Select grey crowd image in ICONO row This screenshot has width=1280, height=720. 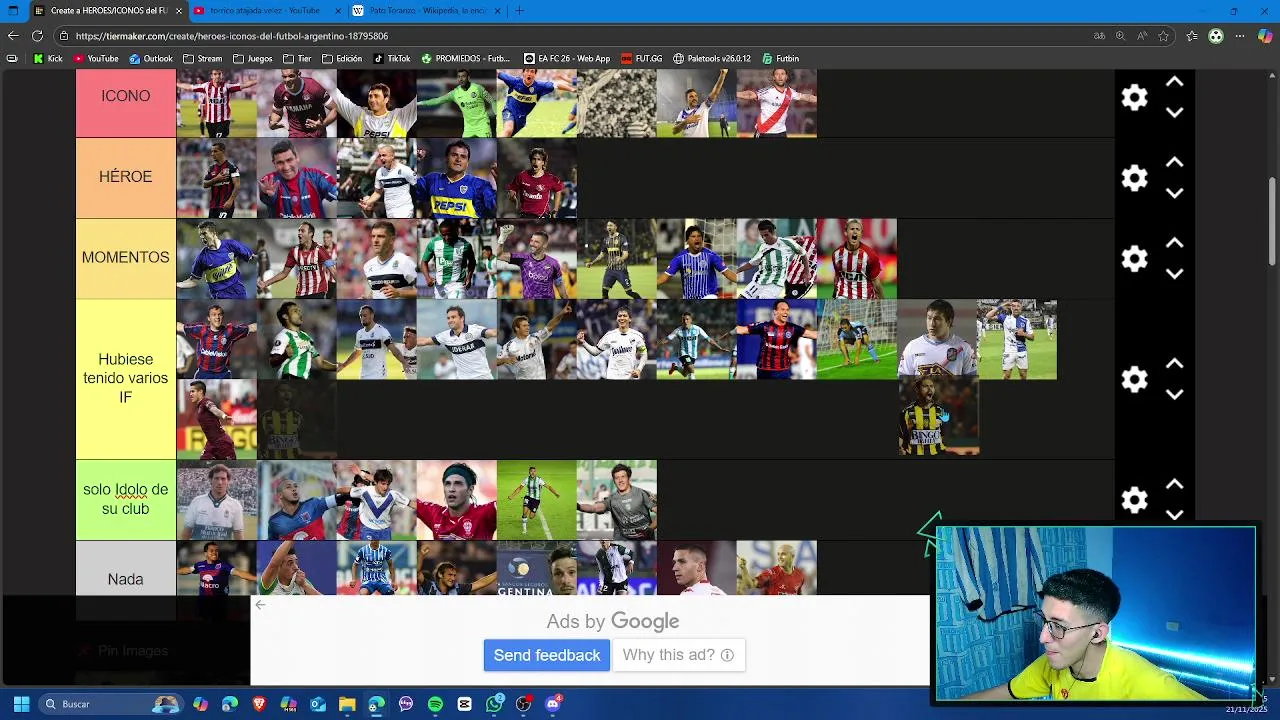(x=617, y=102)
